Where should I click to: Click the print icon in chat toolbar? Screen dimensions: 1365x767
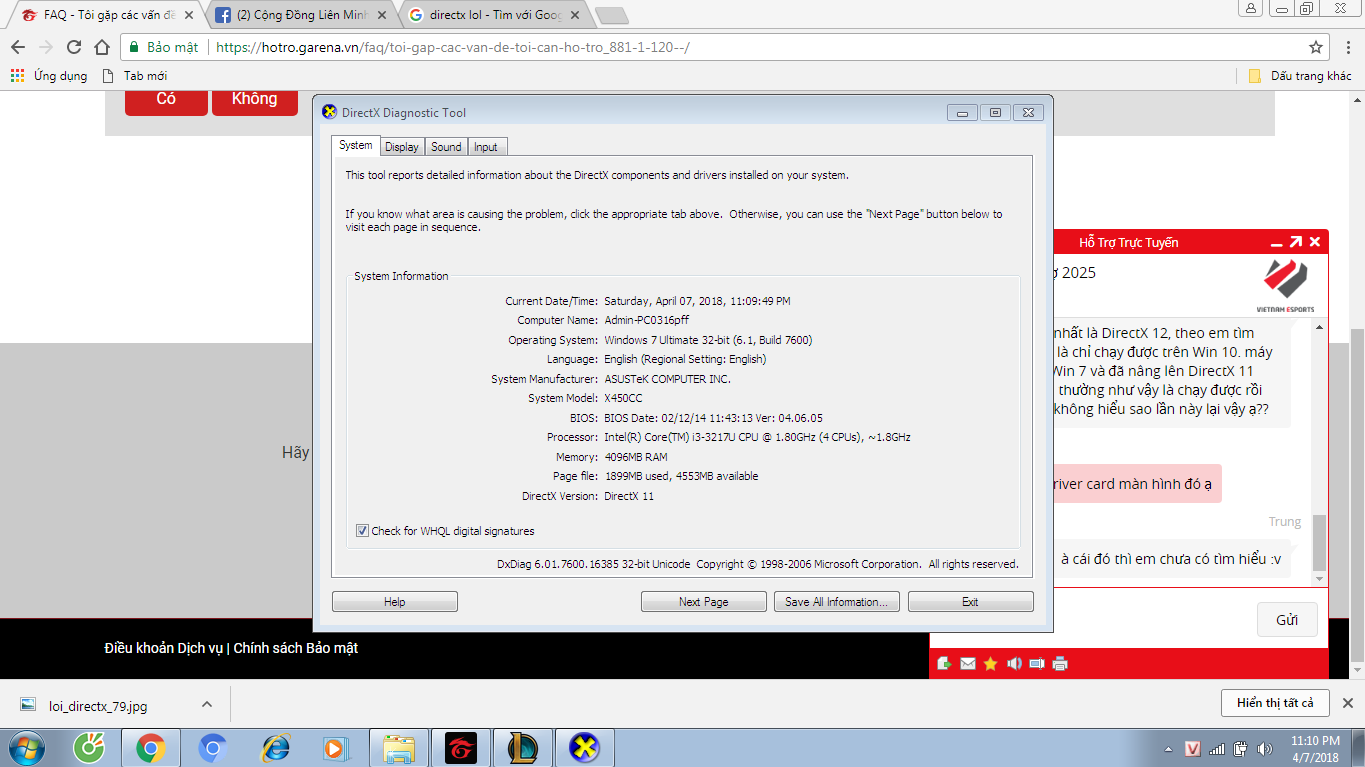(x=1060, y=664)
